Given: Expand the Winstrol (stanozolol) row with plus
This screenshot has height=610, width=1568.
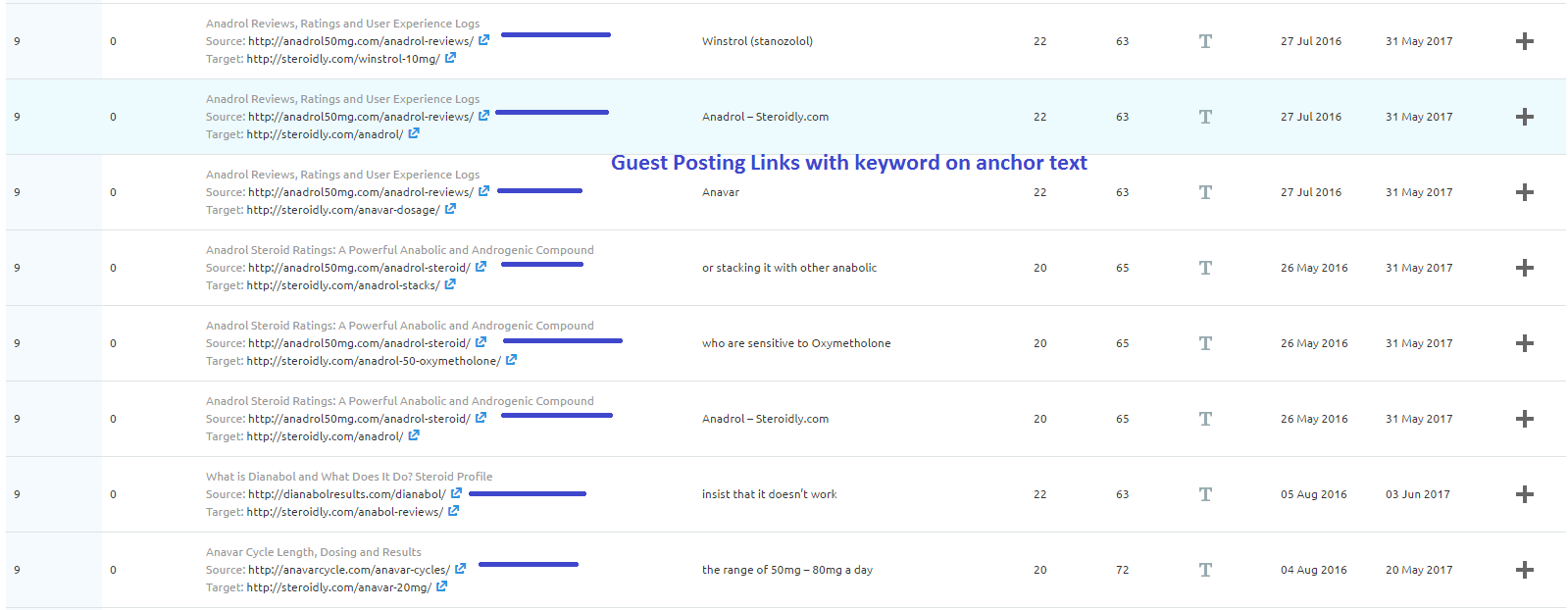Looking at the screenshot, I should (x=1525, y=41).
